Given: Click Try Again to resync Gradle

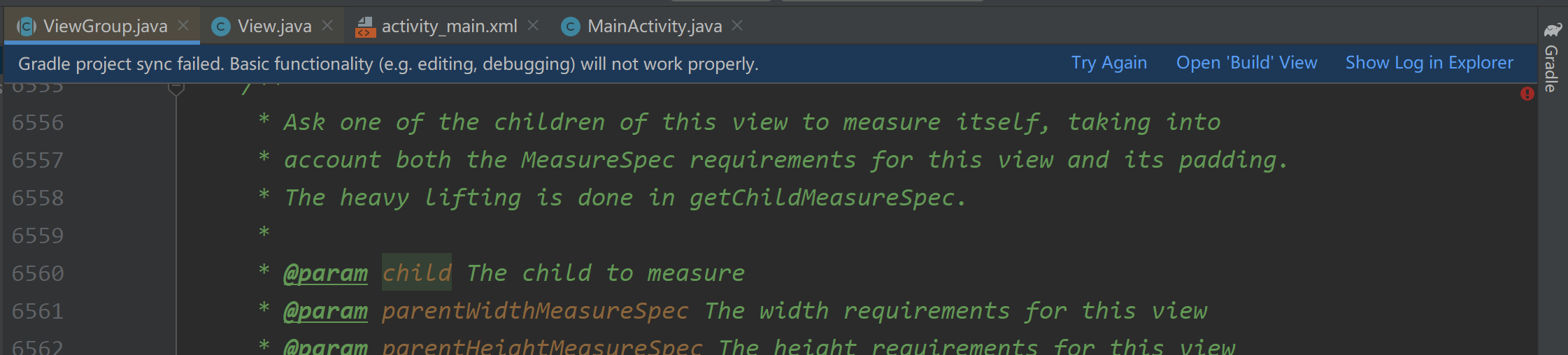Looking at the screenshot, I should pos(1109,63).
